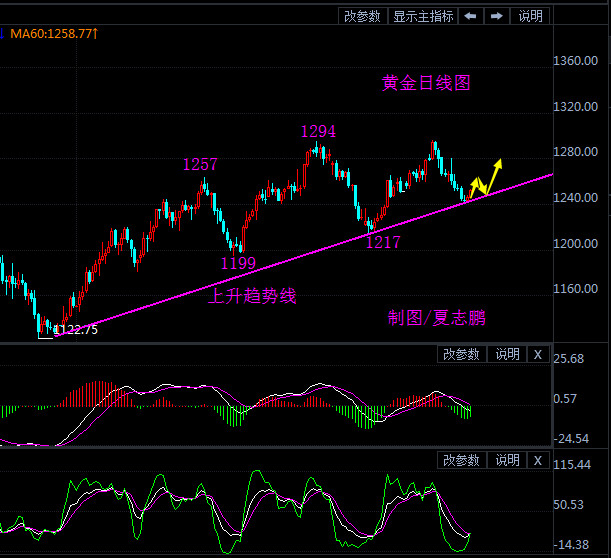This screenshot has height=558, width=611.
Task: Click the yellow zigzag forecast arrow on chart
Action: (486, 177)
